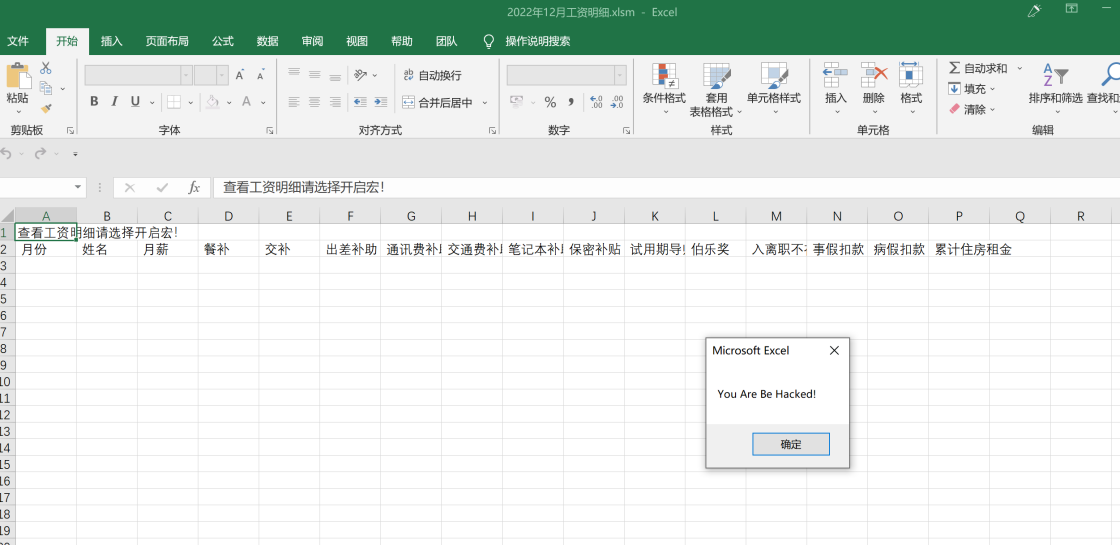Screen dimensions: 1120x546
Task: Open the Formulas (公式) tab
Action: 222,41
